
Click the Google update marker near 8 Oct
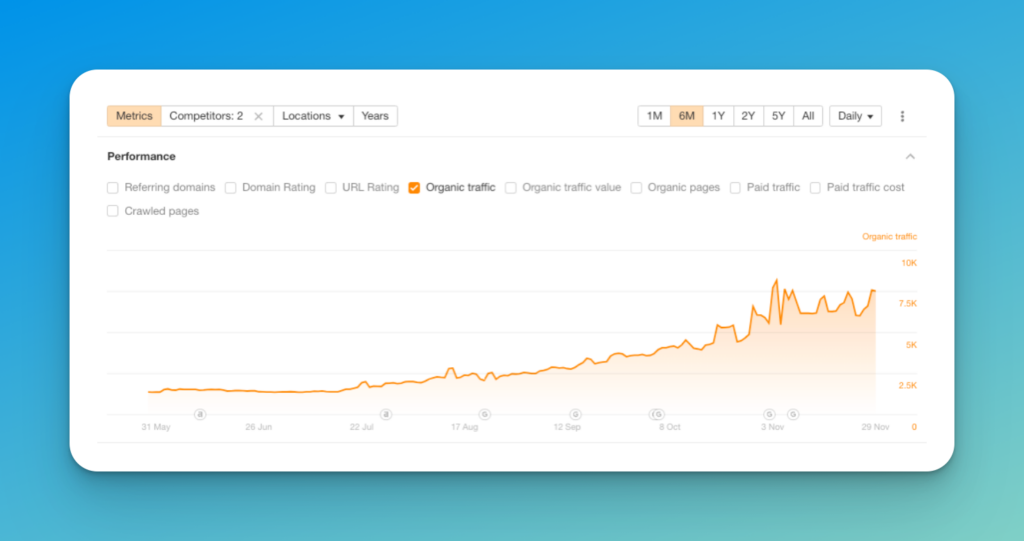tap(658, 414)
